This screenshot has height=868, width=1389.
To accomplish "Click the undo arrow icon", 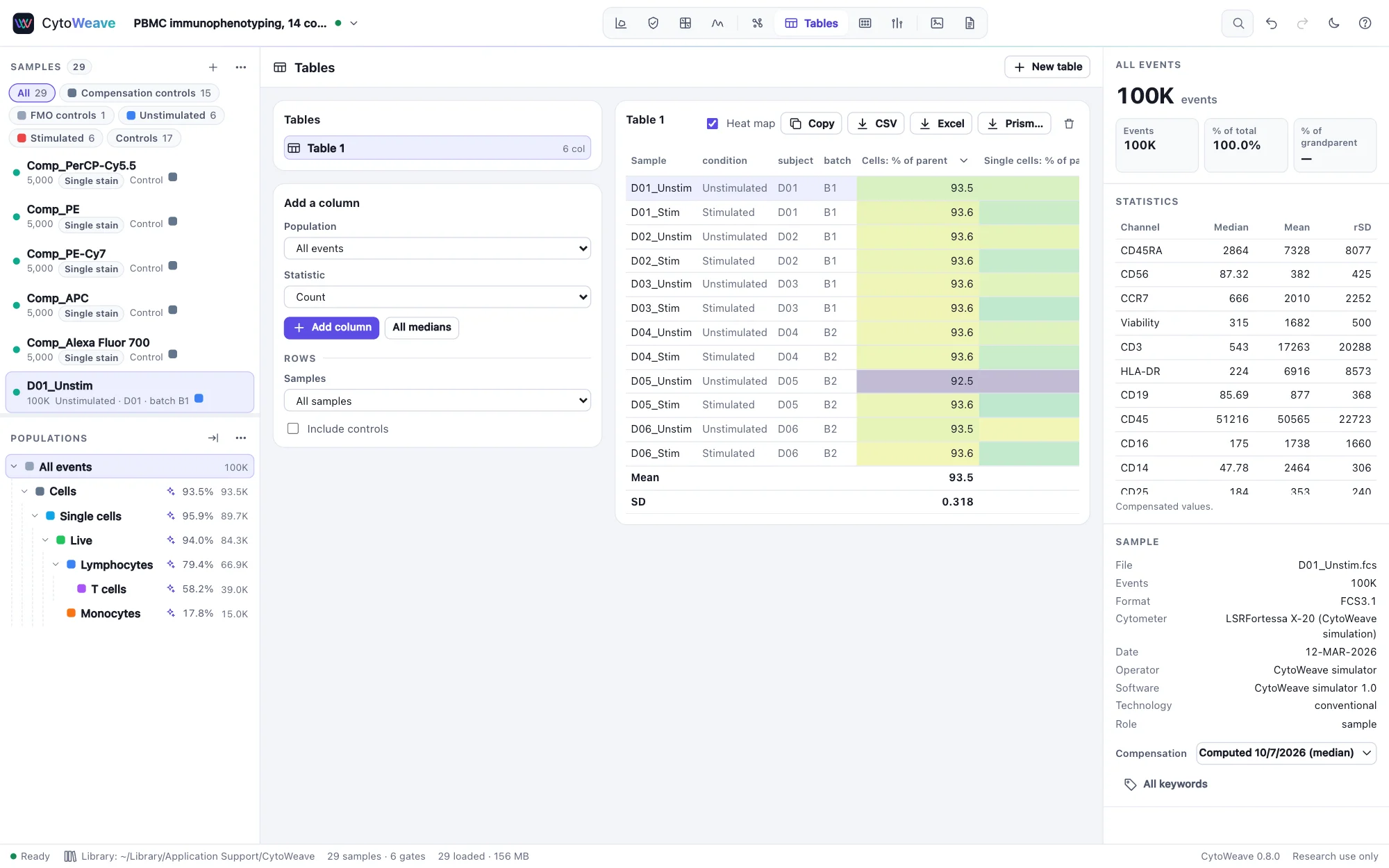I will [x=1271, y=23].
